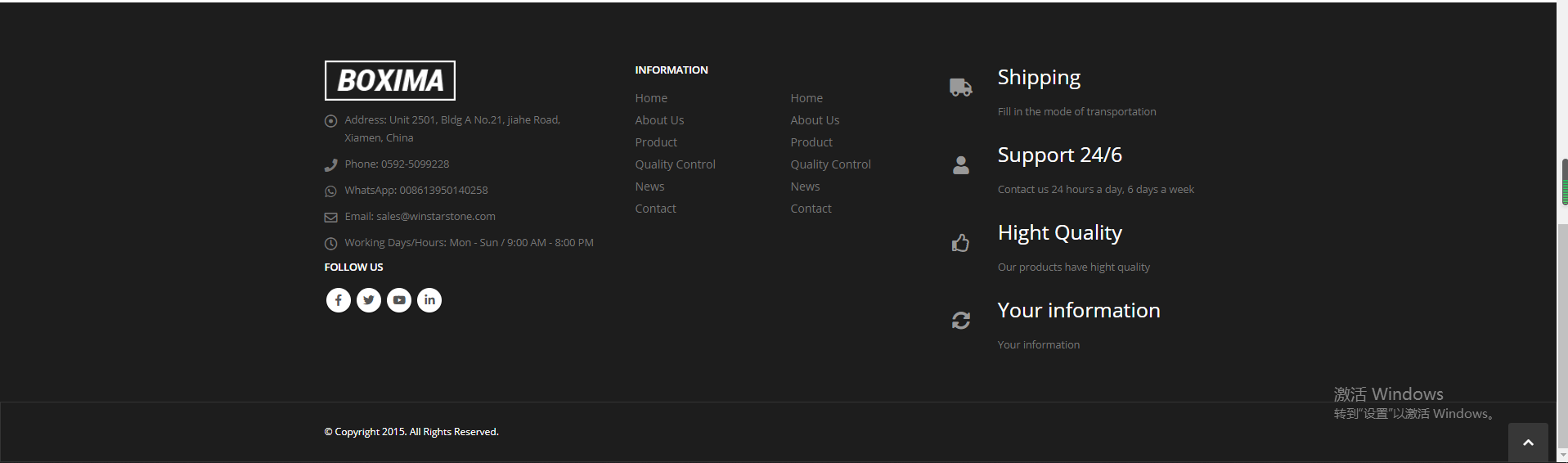Click the Support 24/6 person icon
The height and width of the screenshot is (463, 1568).
961,165
